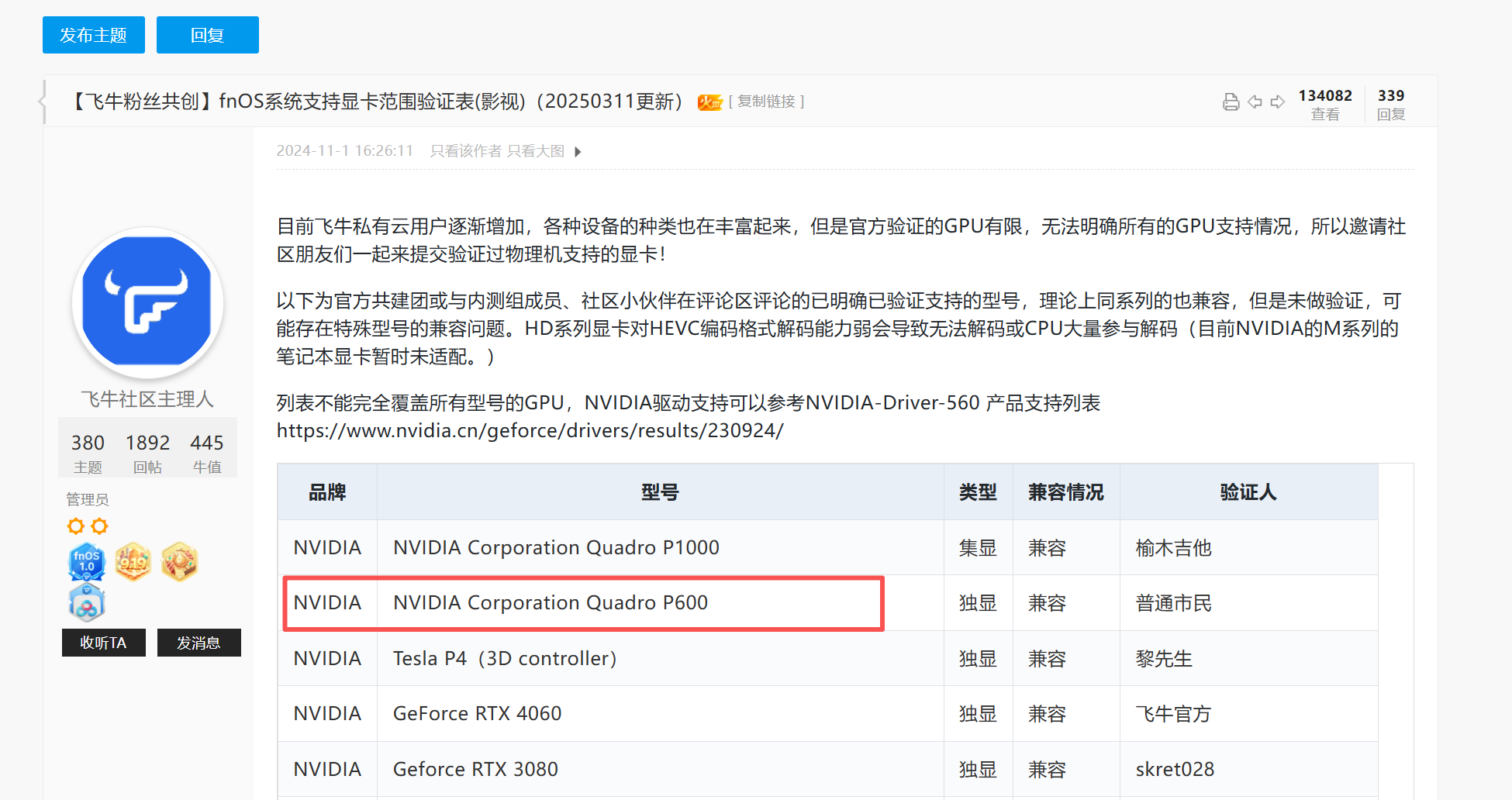Click the cloud-knot app medal badge
Screen dimensions: 1512x800
[86, 603]
